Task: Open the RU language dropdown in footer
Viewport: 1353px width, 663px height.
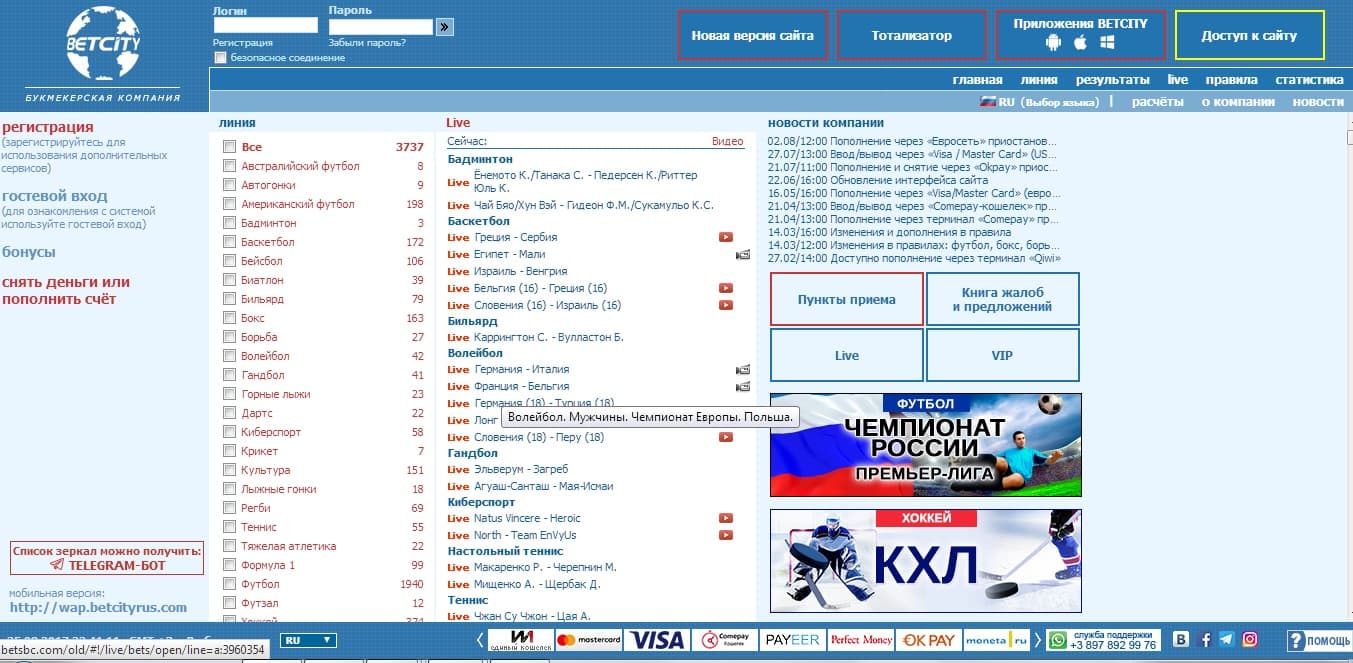Action: 309,640
